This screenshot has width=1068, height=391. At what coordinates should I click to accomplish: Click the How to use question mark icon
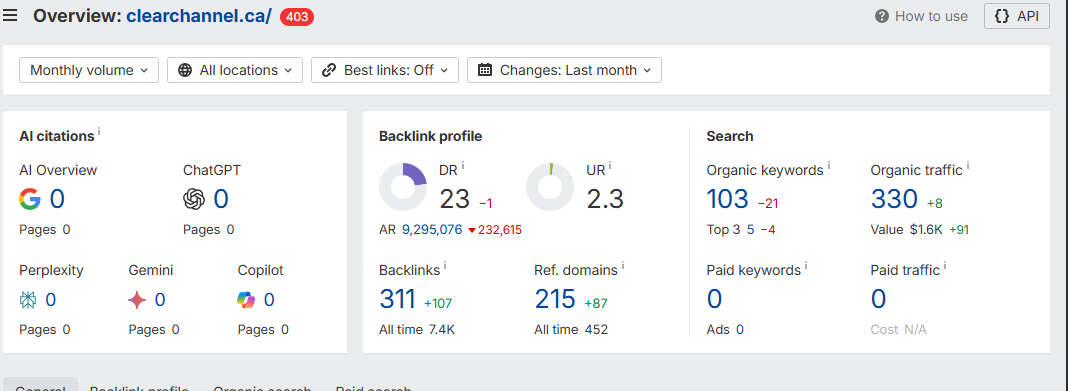882,16
